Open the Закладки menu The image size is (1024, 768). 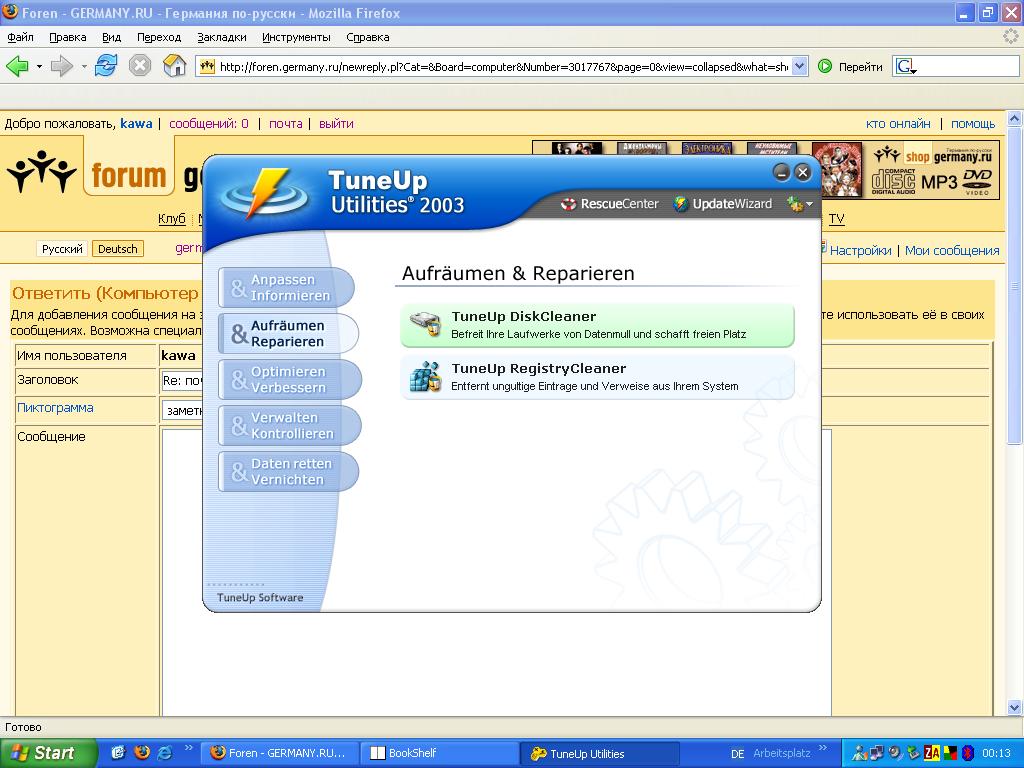click(x=222, y=37)
